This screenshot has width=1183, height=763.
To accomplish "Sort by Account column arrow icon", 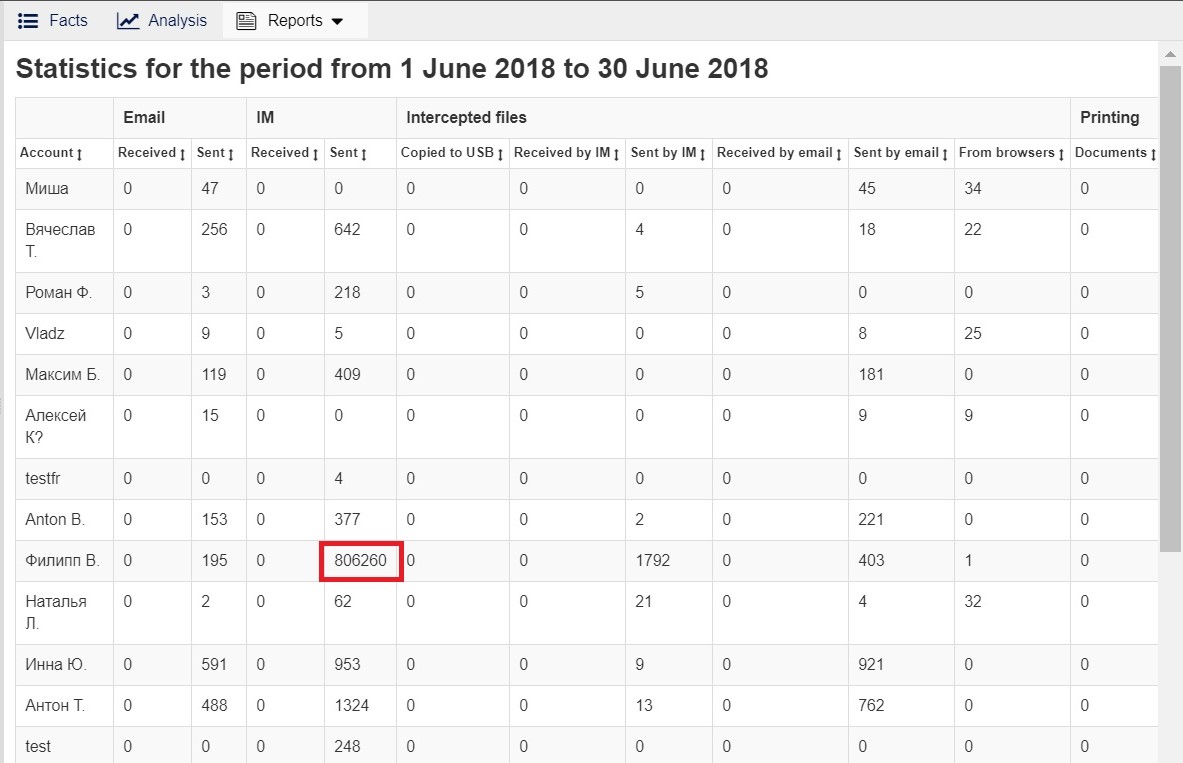I will (79, 154).
